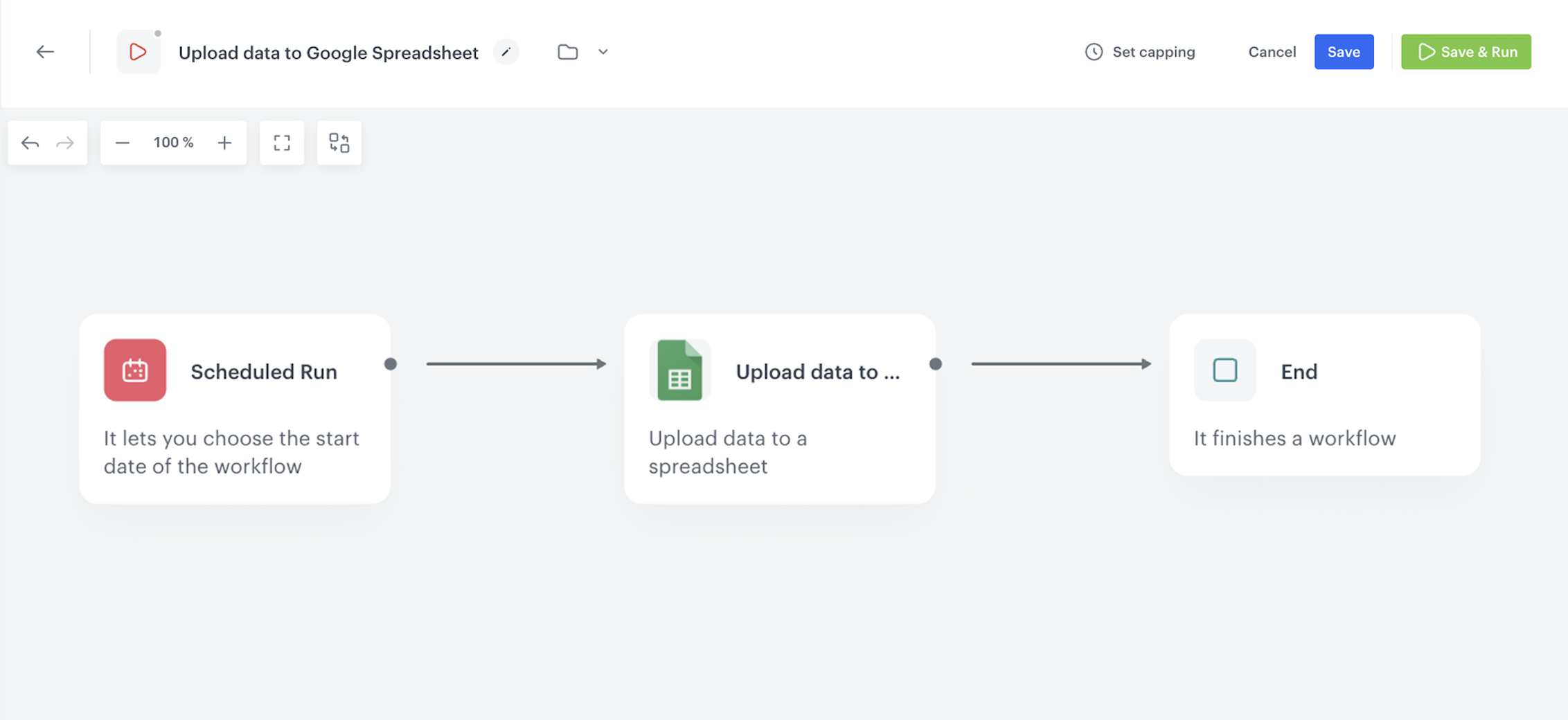Image resolution: width=1568 pixels, height=720 pixels.
Task: Click the connection dot on the upload step
Action: 936,363
